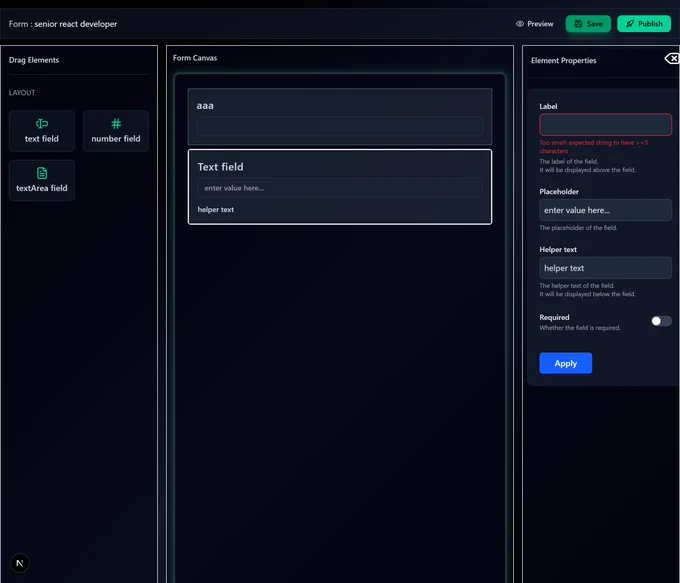Toggle the Required switch
680x583 pixels.
661,321
